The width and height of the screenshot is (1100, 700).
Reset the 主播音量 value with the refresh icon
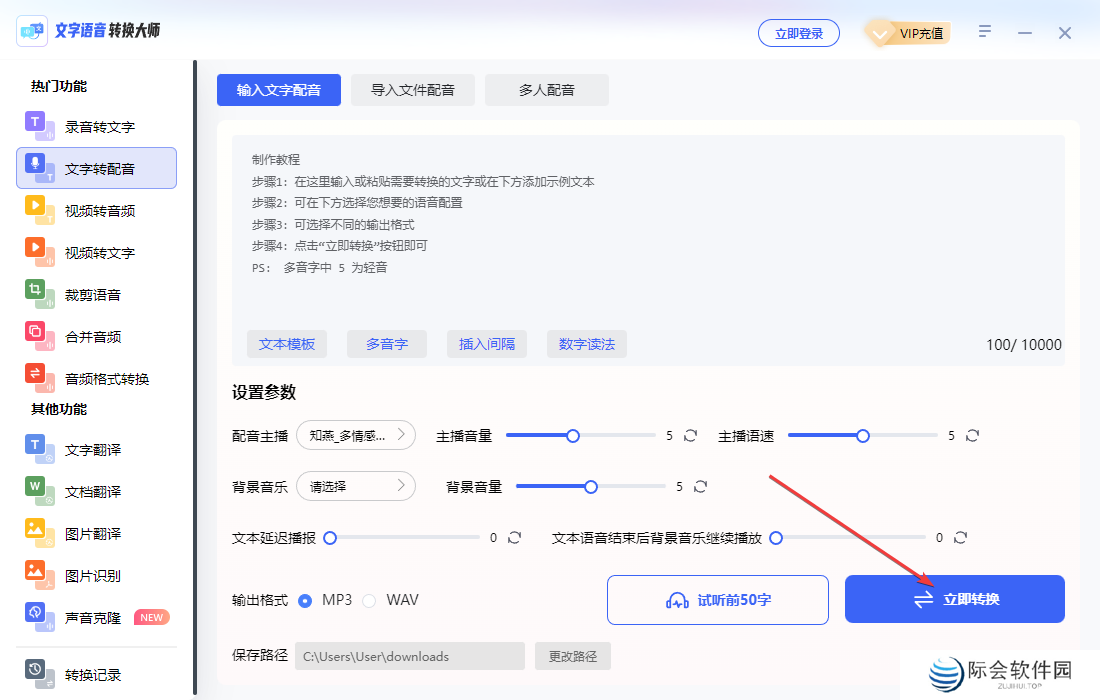690,435
